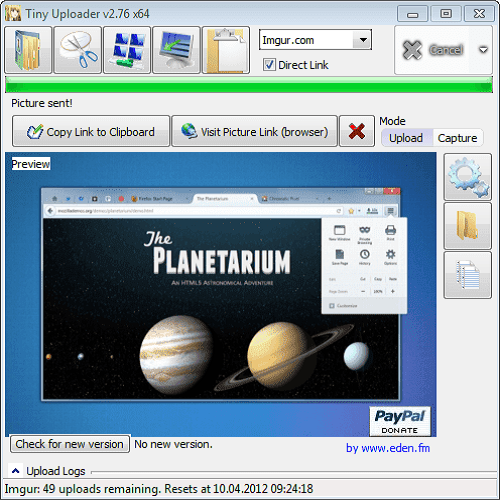Click the full screen capture monitor icon
Viewport: 500px width, 500px height.
pyautogui.click(x=176, y=50)
